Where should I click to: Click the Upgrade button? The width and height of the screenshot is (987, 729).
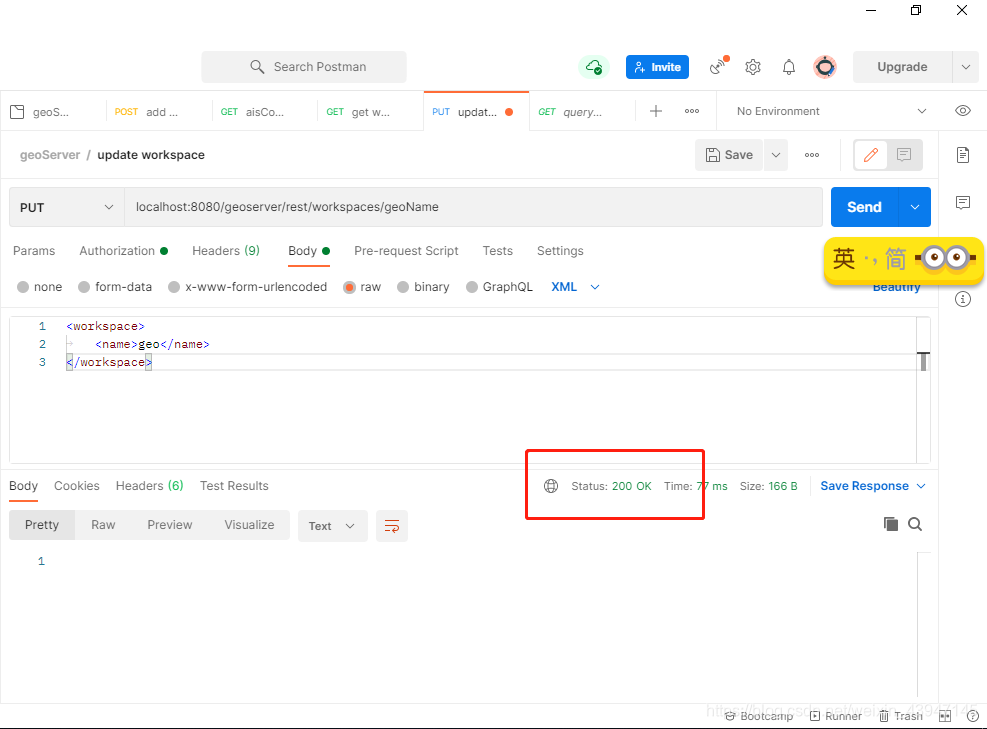coord(902,67)
